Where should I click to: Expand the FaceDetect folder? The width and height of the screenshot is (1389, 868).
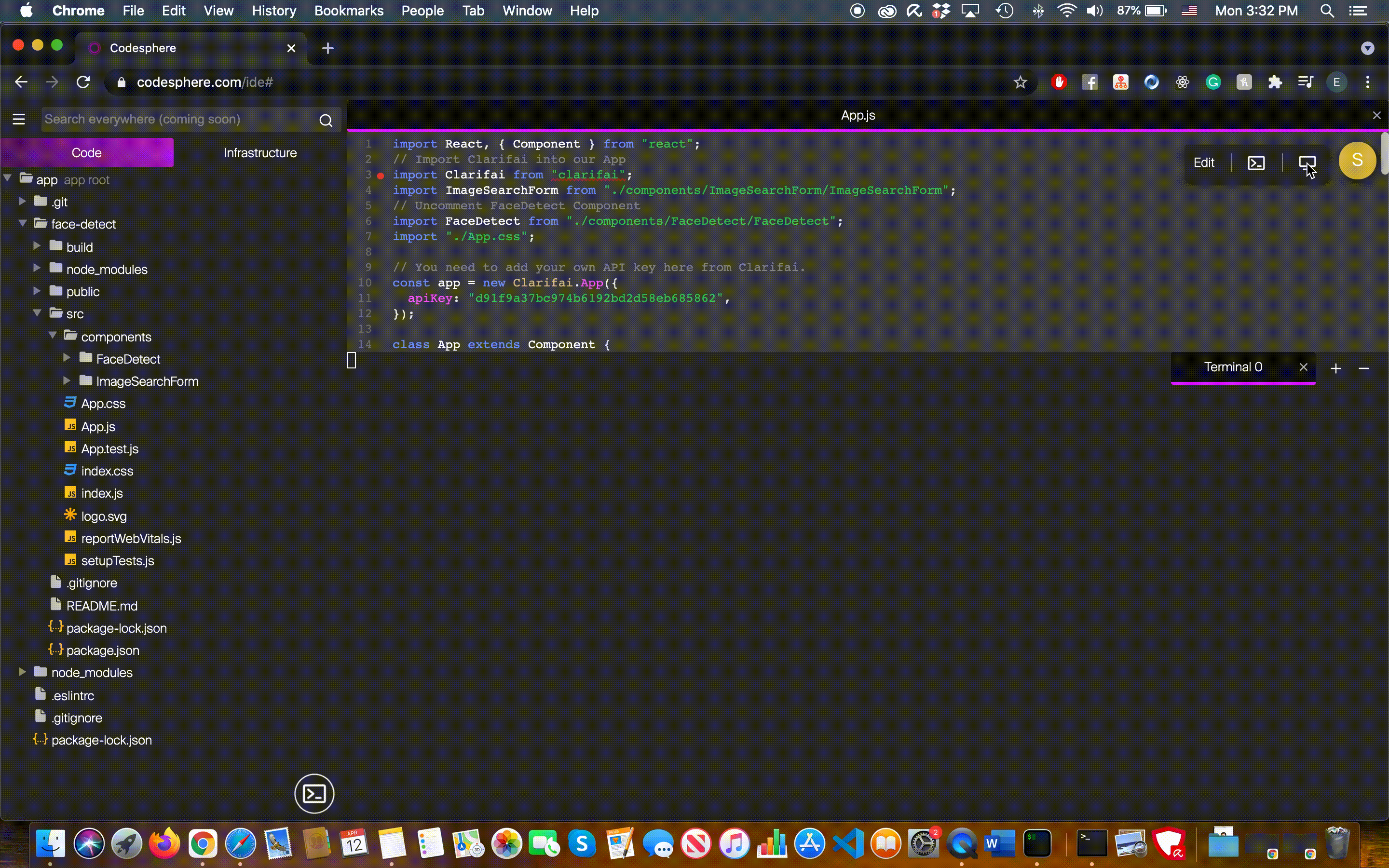coord(67,358)
